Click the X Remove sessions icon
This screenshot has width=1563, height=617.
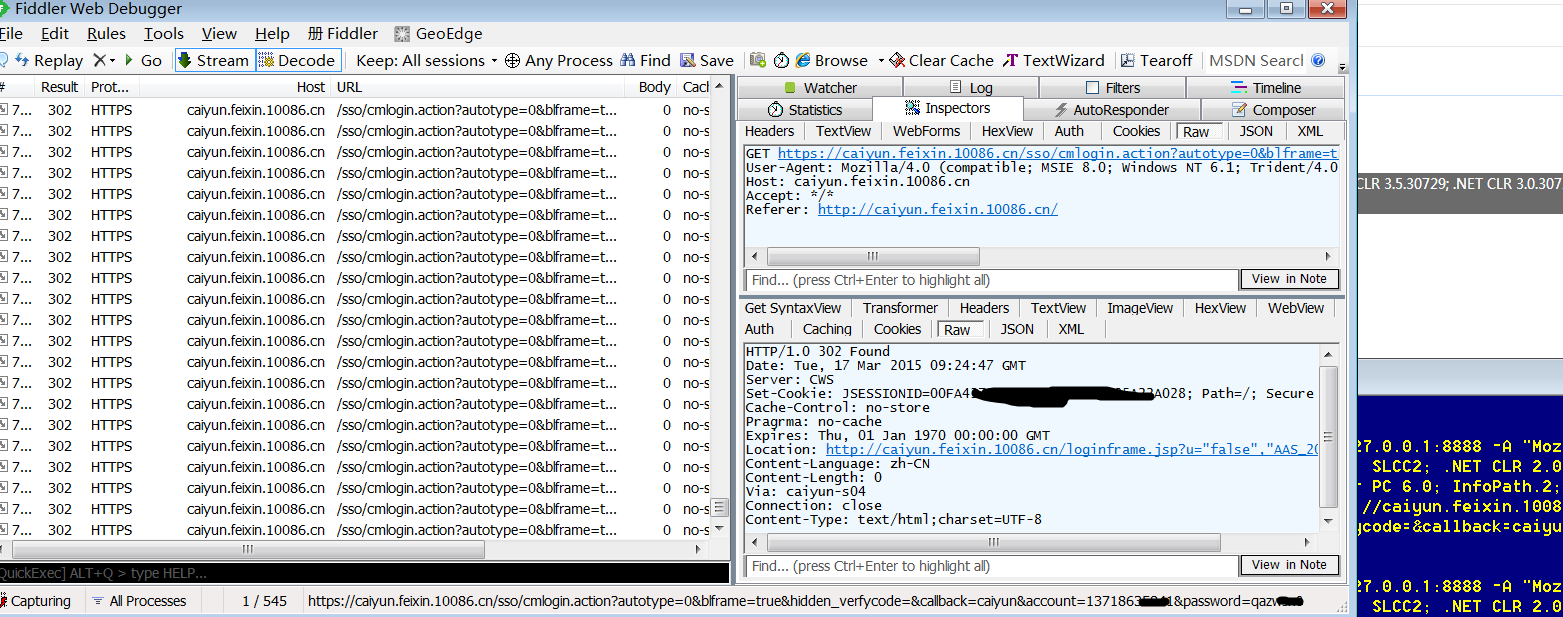99,60
